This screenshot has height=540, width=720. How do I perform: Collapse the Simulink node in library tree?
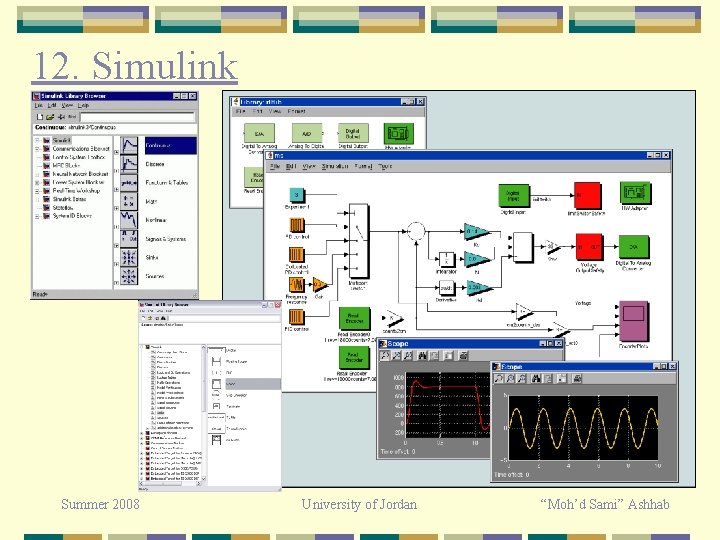[38, 140]
